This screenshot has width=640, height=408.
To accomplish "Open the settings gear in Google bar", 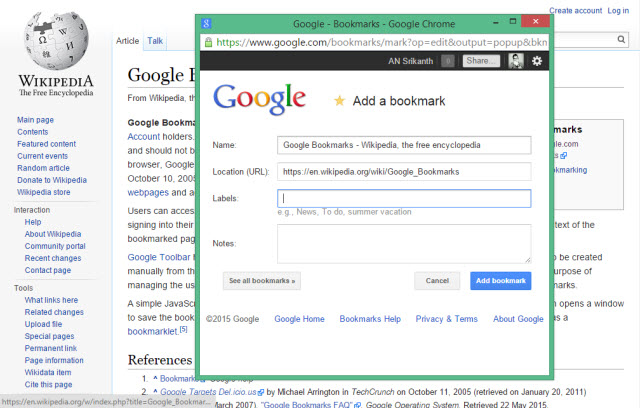I will click(x=537, y=61).
